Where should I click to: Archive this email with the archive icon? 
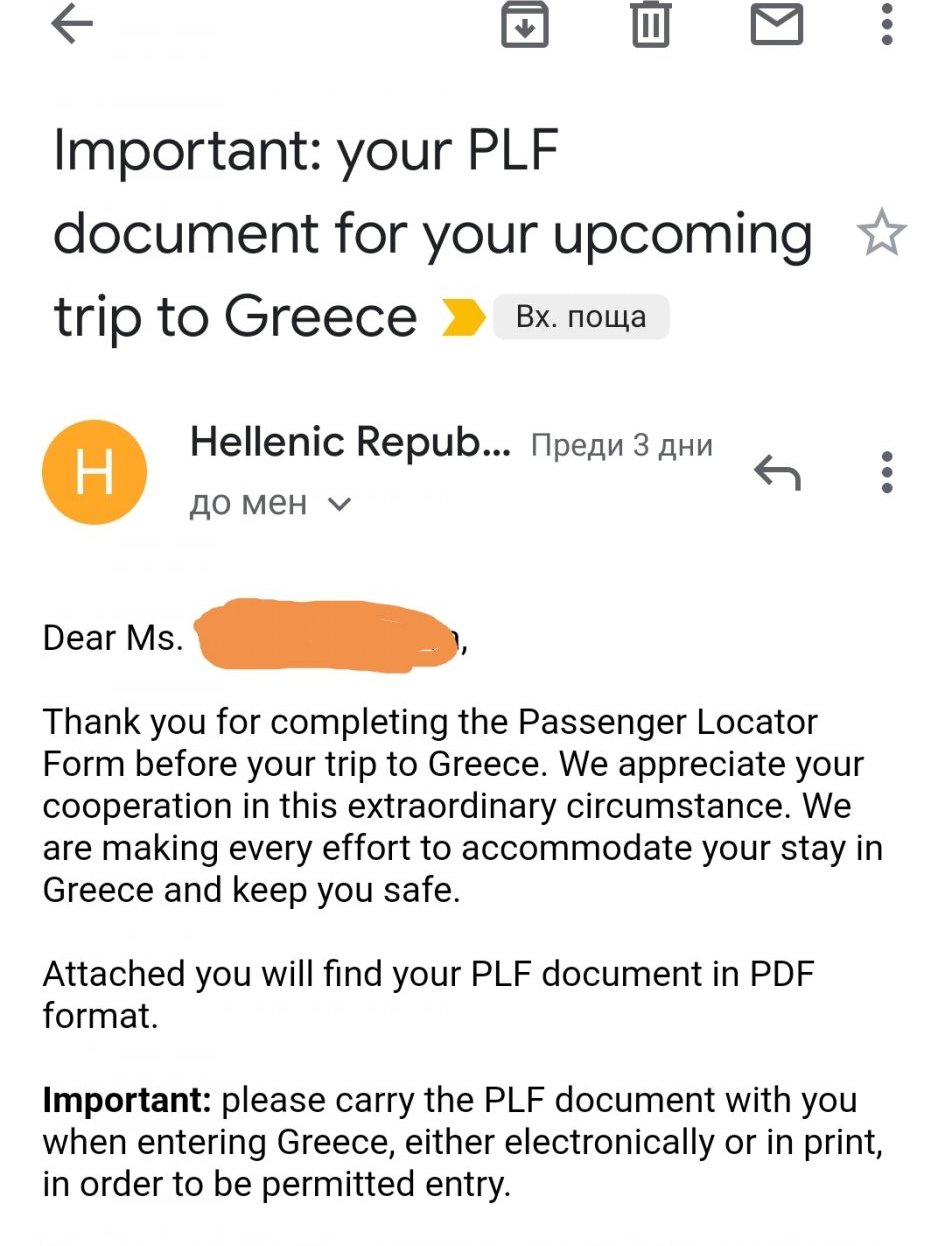(x=525, y=24)
